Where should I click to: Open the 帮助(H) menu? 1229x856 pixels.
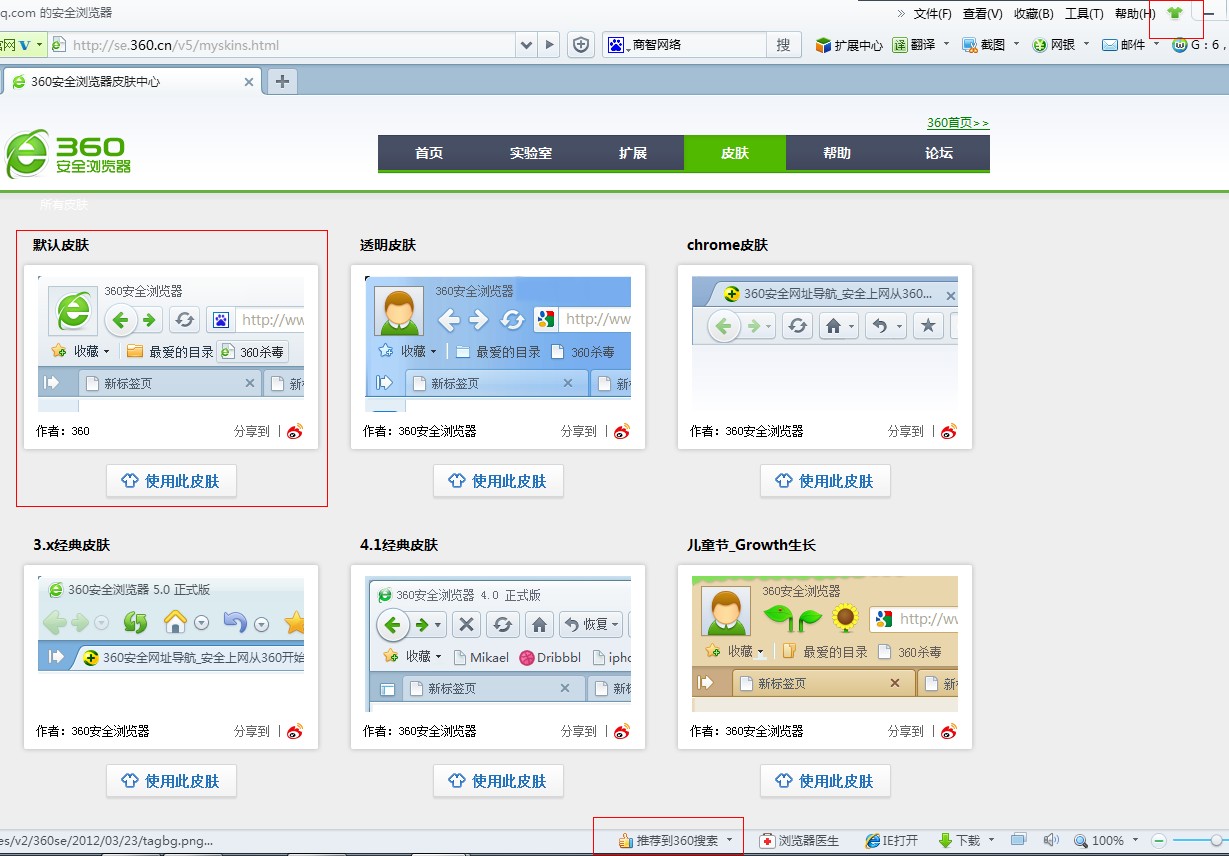click(x=1134, y=14)
